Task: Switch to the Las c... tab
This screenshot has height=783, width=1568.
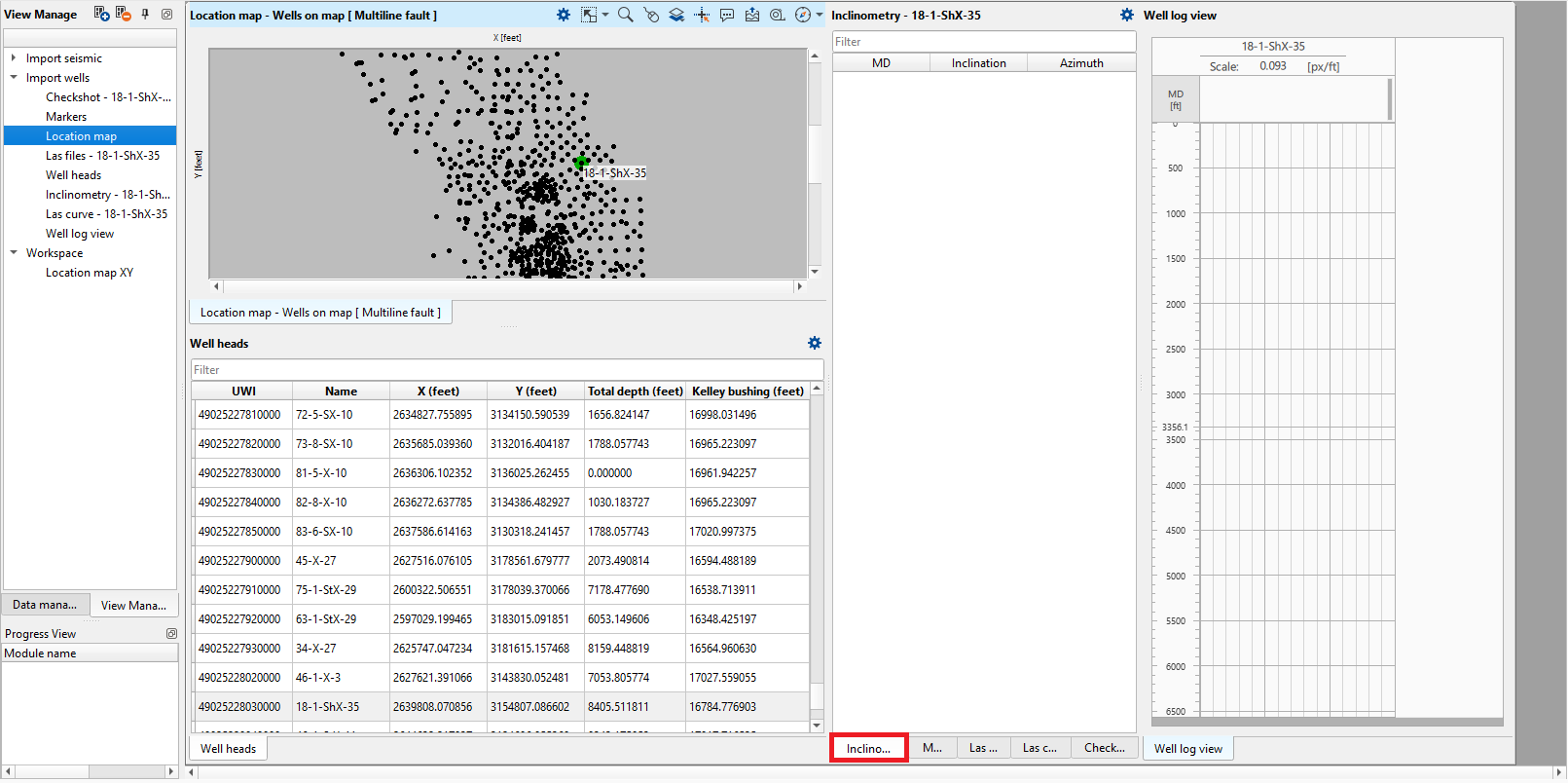Action: coord(1039,748)
